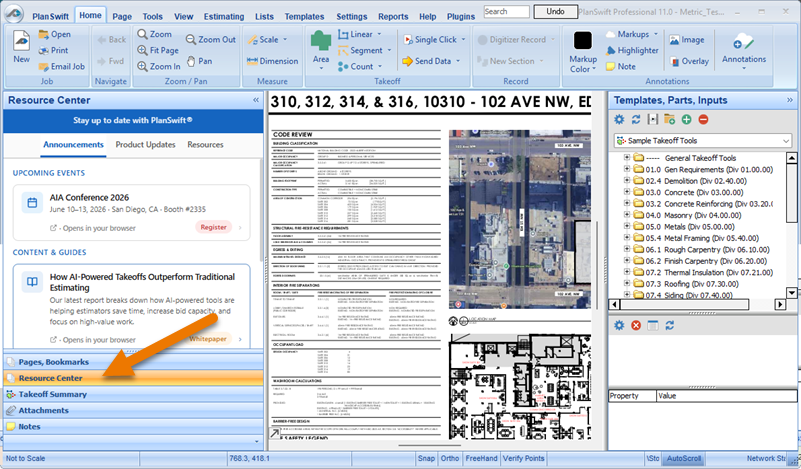Toggle Ortho mode in the status bar
The image size is (801, 469).
[450, 458]
